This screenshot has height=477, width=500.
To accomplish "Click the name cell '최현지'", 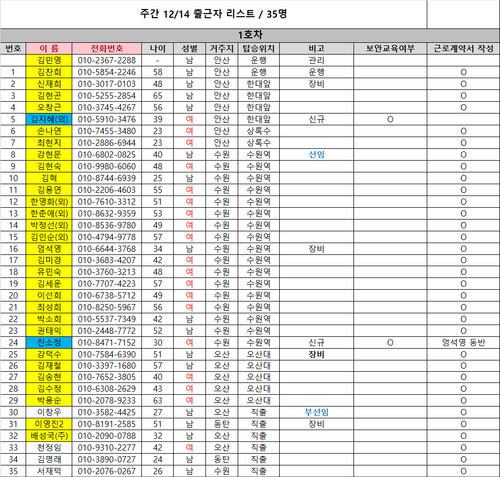I will pyautogui.click(x=49, y=143).
